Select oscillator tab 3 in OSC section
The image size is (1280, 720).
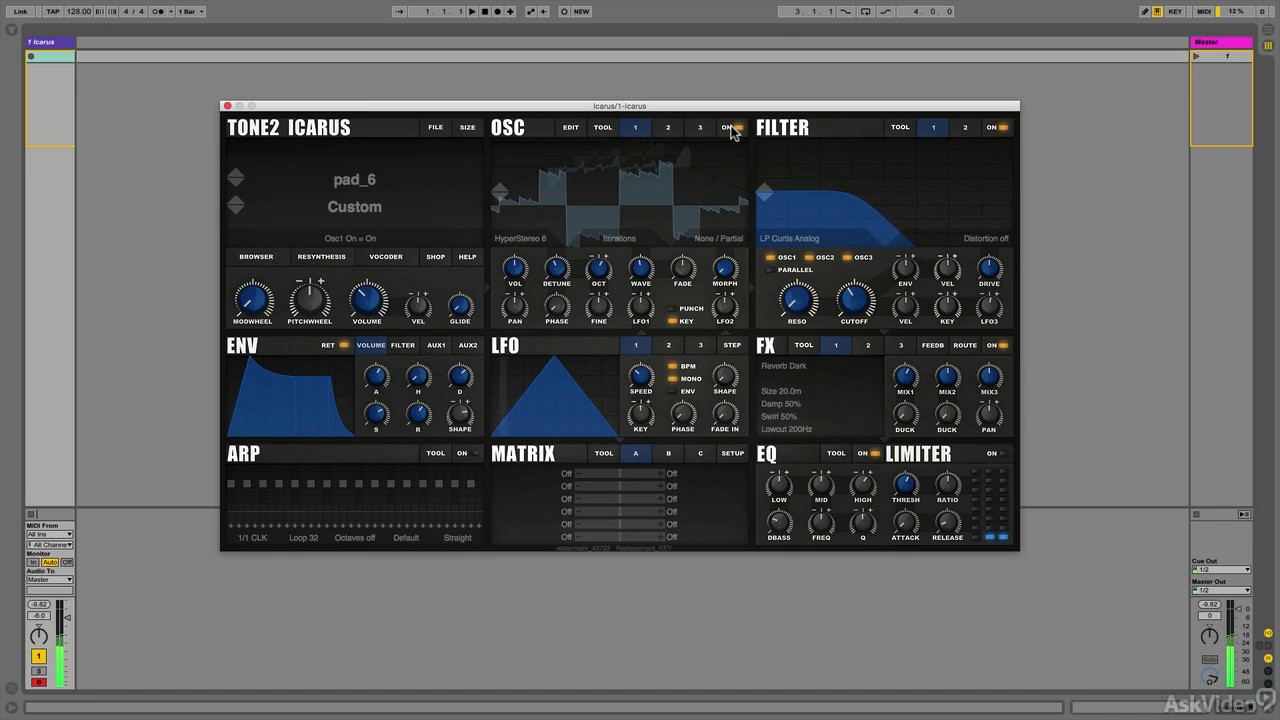click(x=700, y=127)
